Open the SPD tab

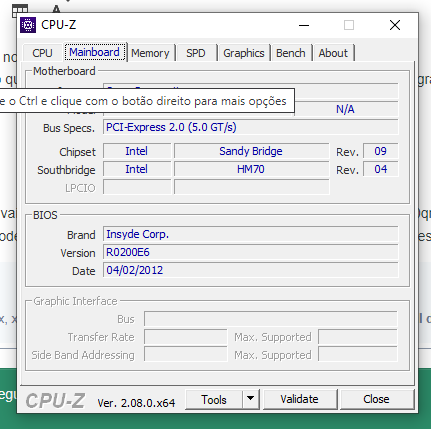coord(196,53)
